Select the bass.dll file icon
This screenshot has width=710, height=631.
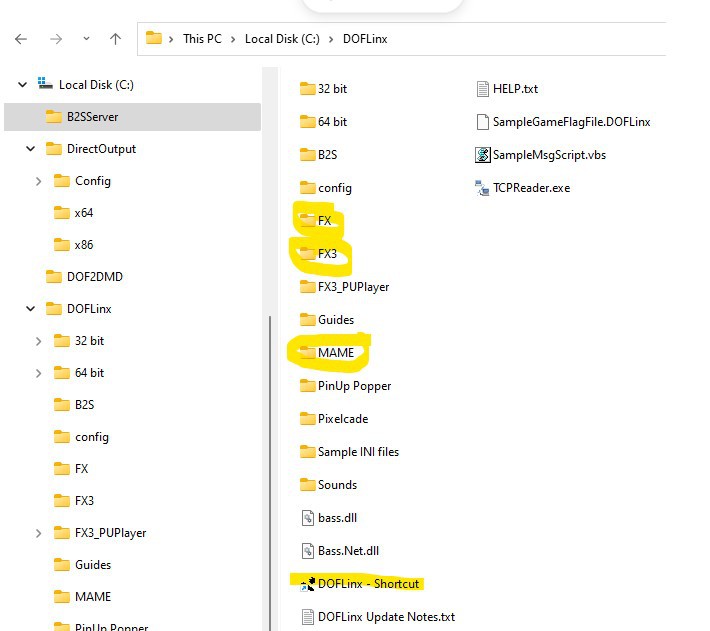308,517
